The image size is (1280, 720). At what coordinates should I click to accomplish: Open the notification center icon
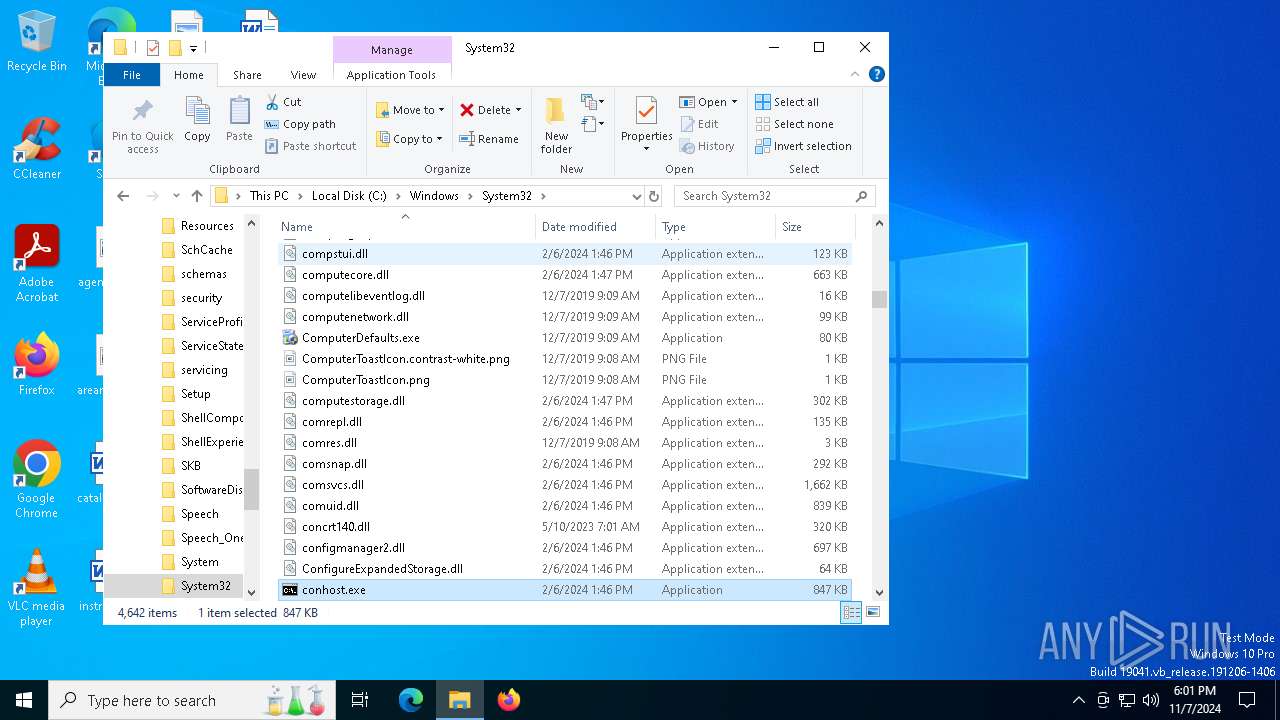pyautogui.click(x=1247, y=700)
